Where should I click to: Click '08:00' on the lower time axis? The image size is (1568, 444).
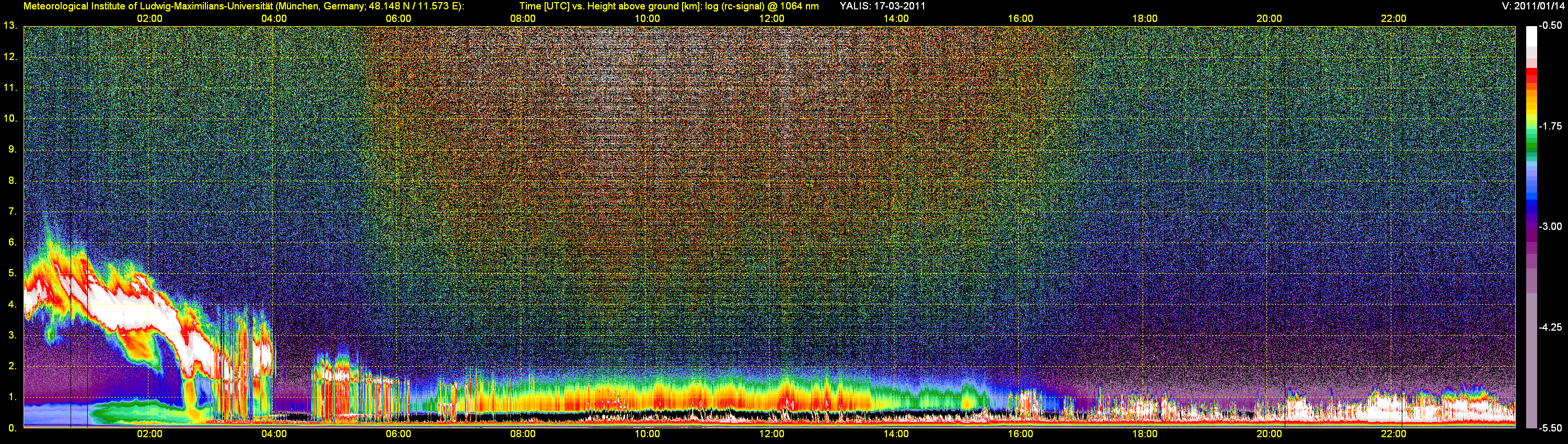523,434
